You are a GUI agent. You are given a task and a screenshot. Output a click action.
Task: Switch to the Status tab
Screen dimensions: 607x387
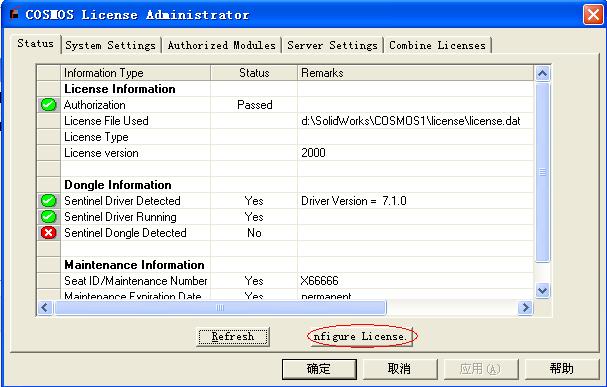click(35, 43)
